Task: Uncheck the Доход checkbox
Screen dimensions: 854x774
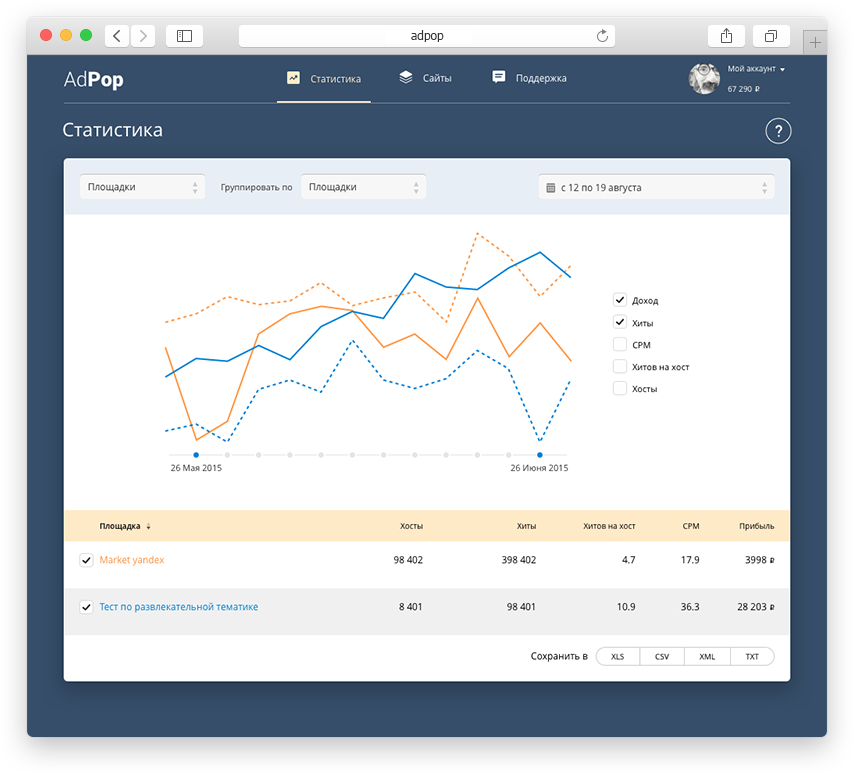Action: (x=620, y=300)
